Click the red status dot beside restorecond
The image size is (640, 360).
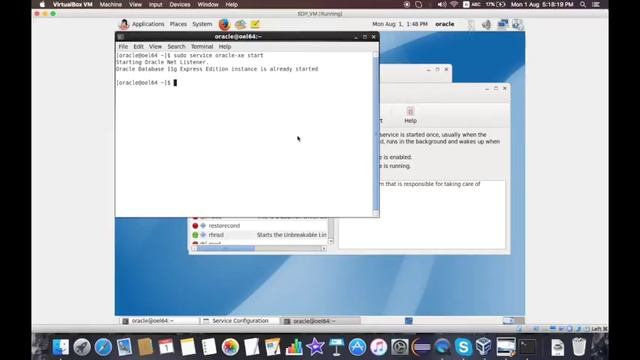tap(195, 226)
